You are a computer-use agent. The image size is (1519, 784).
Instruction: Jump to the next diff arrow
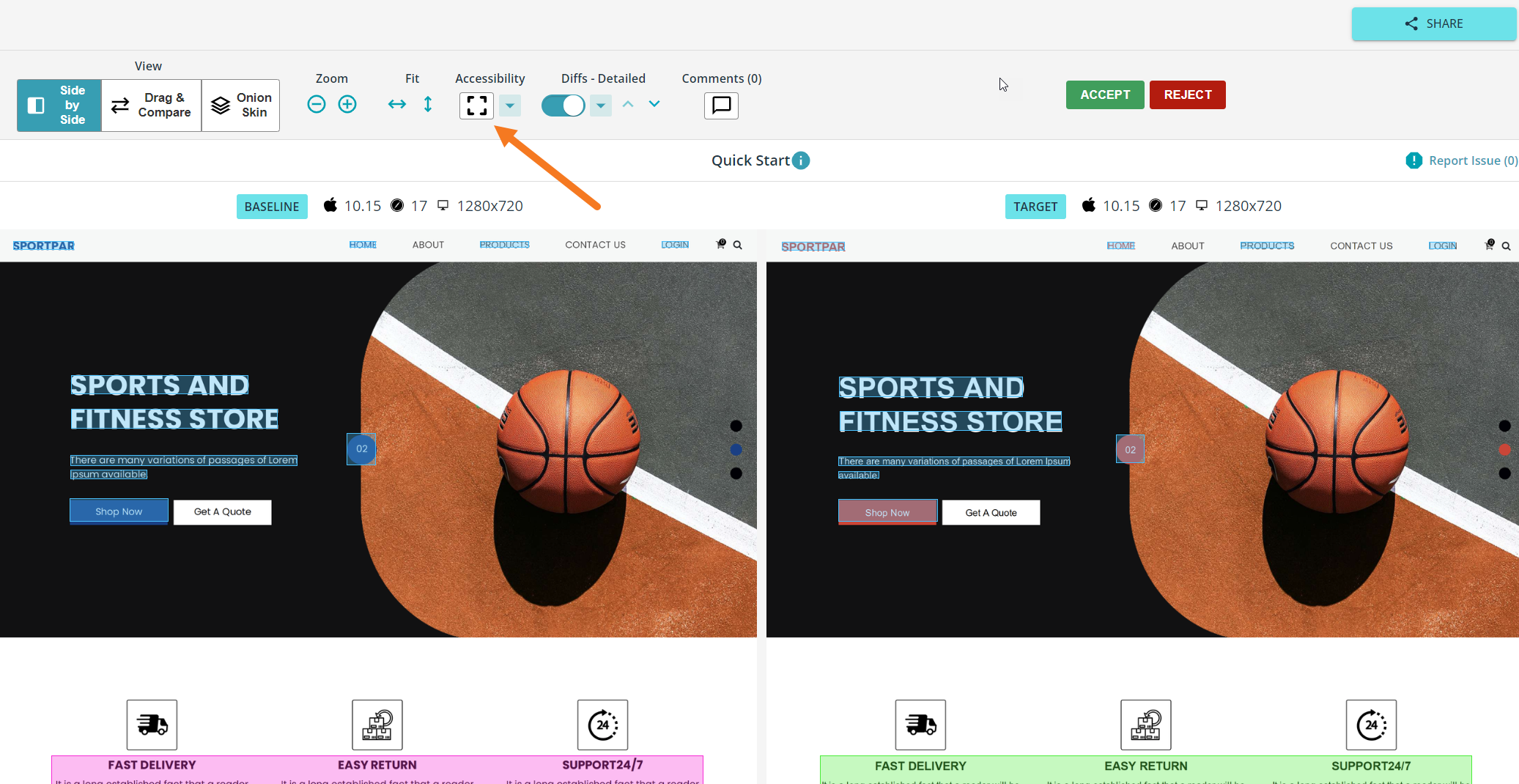654,105
